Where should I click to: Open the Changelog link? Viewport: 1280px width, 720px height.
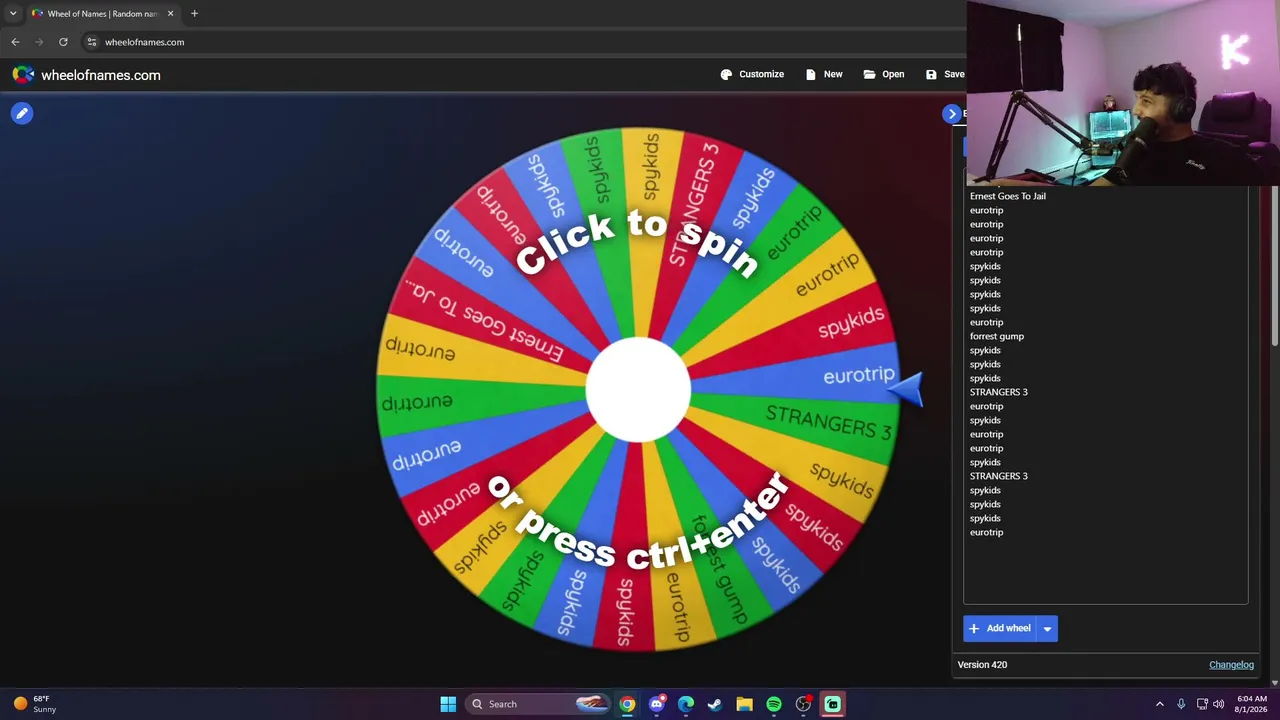(1231, 665)
